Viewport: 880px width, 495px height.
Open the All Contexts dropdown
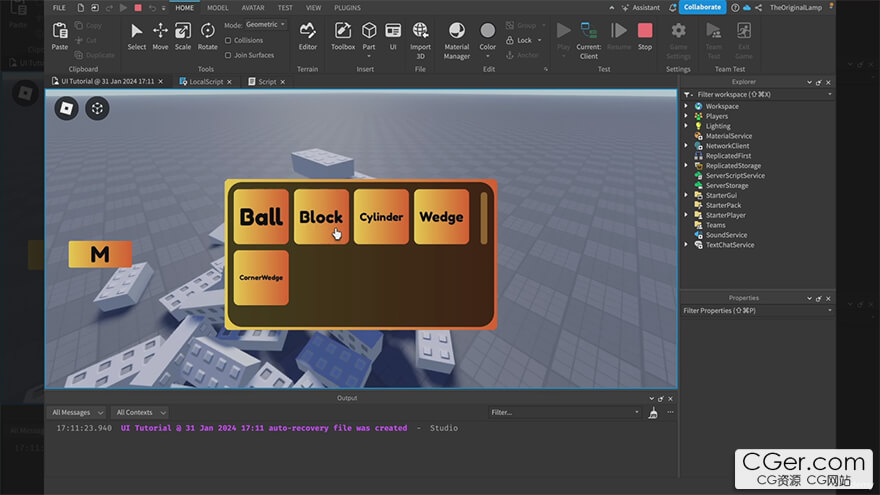coord(140,412)
